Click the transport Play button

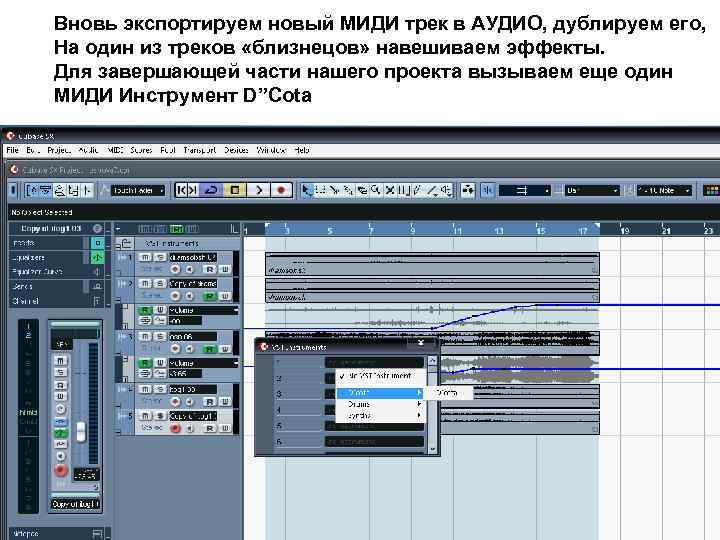point(259,190)
